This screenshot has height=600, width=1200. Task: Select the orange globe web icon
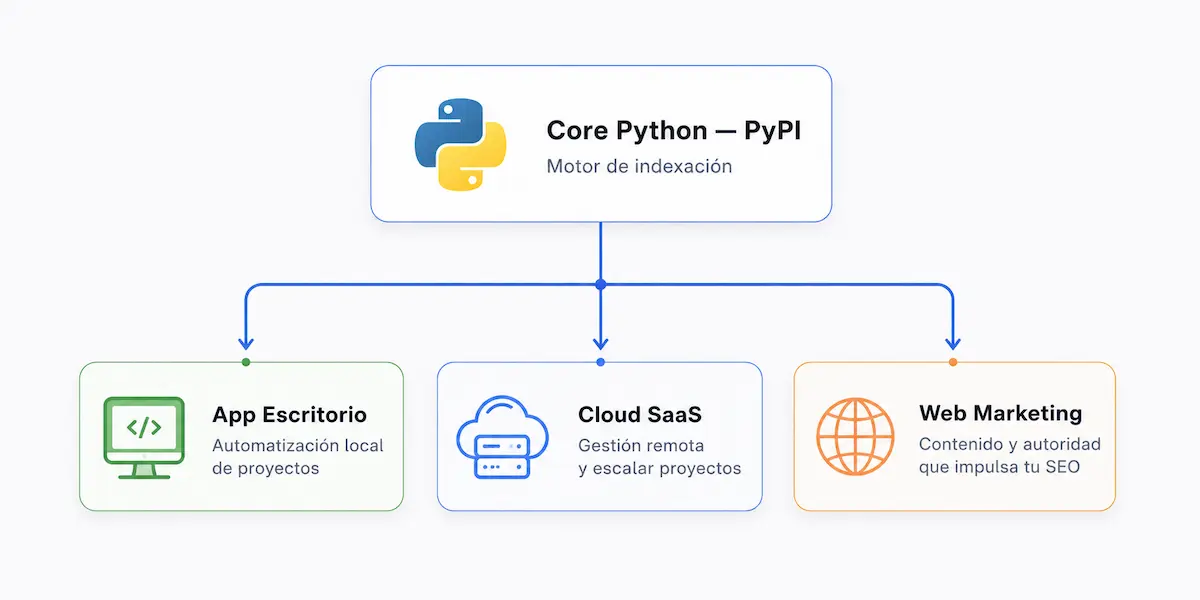pyautogui.click(x=855, y=437)
